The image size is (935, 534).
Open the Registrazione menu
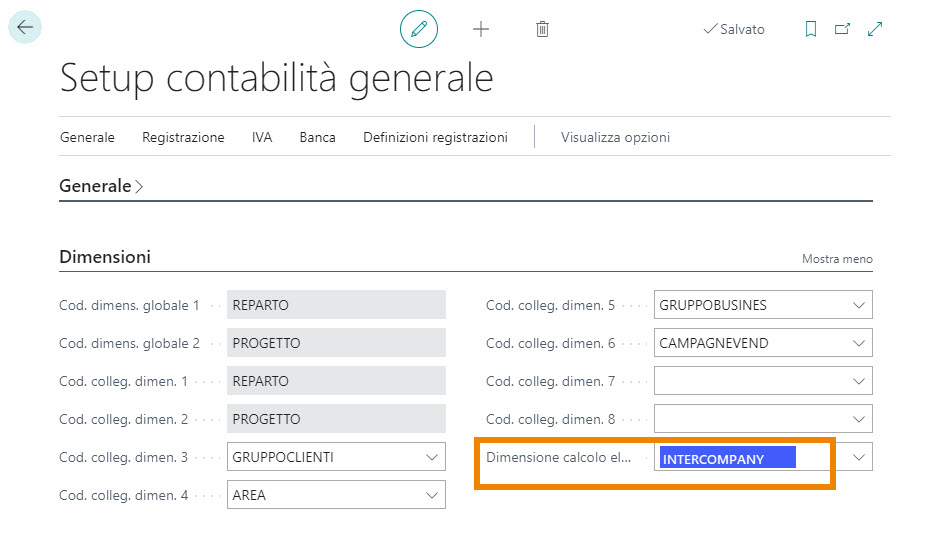[x=183, y=137]
